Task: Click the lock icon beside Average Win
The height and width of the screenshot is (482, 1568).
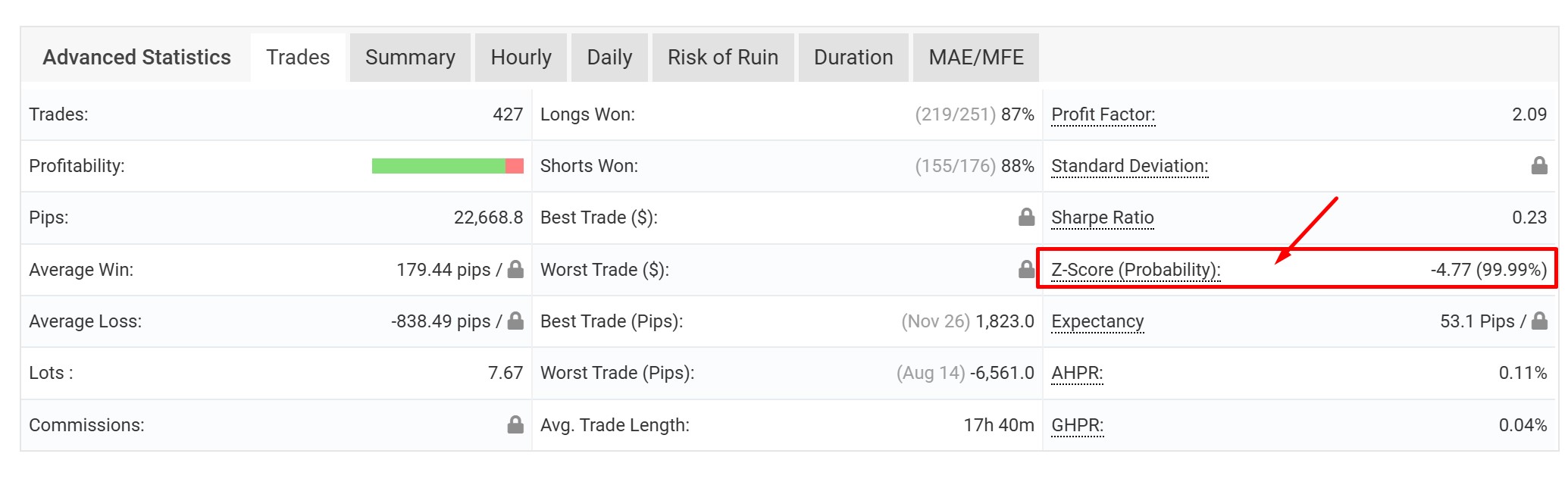Action: (x=515, y=269)
